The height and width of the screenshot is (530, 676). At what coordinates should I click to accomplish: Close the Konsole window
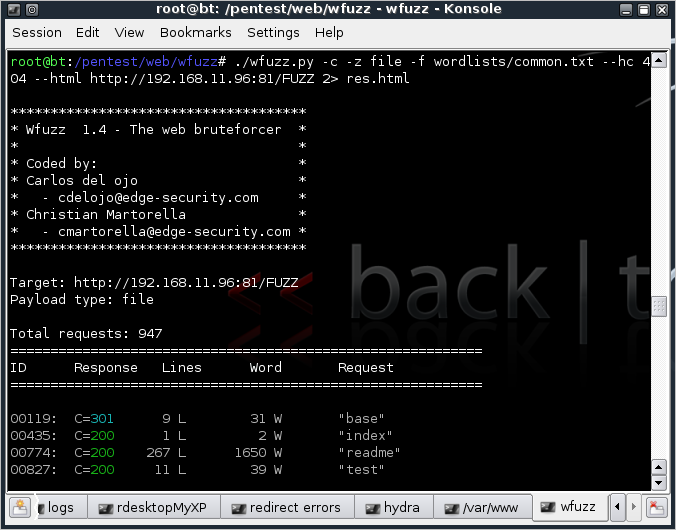(662, 9)
